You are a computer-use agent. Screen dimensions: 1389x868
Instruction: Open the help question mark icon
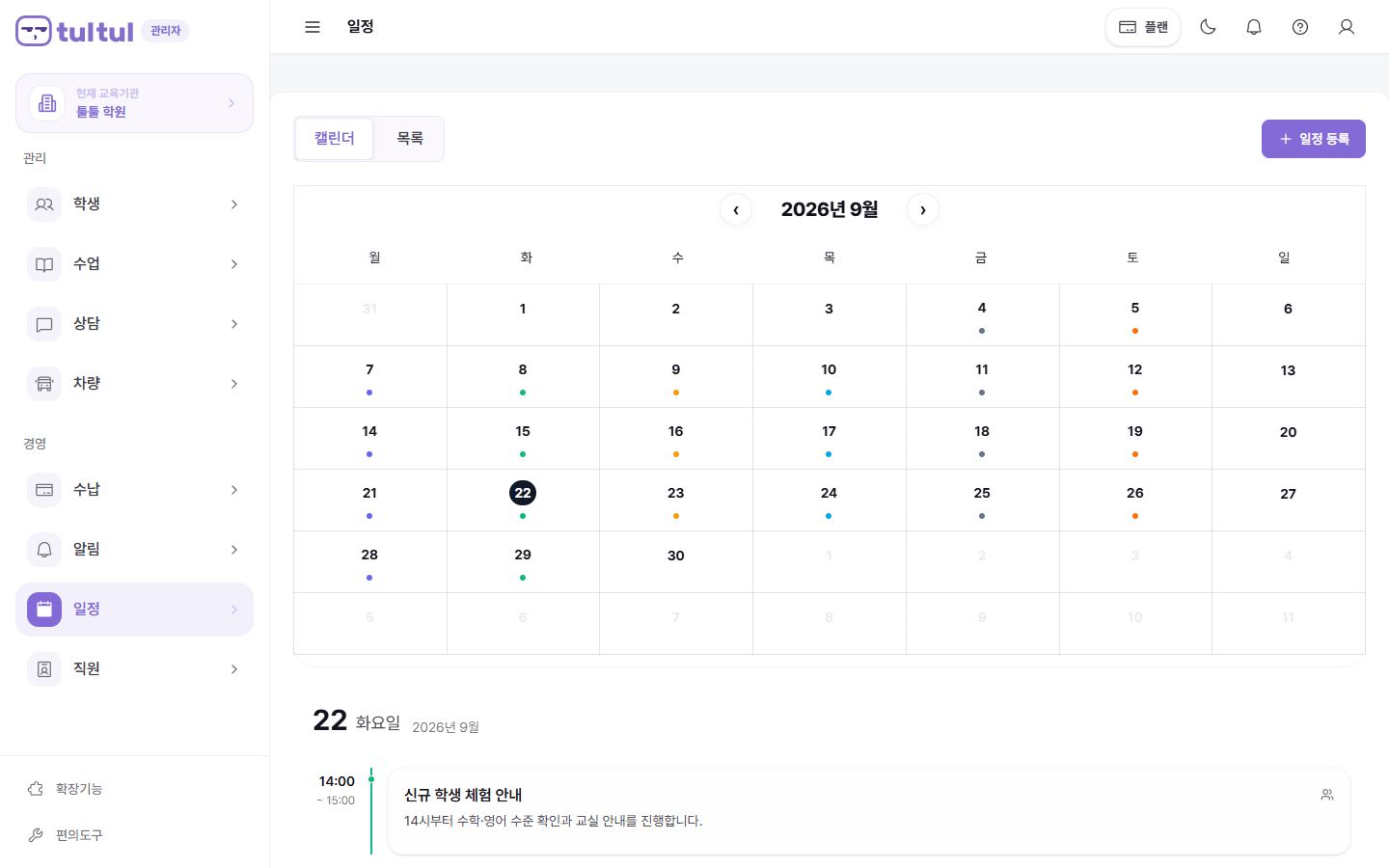click(x=1300, y=27)
